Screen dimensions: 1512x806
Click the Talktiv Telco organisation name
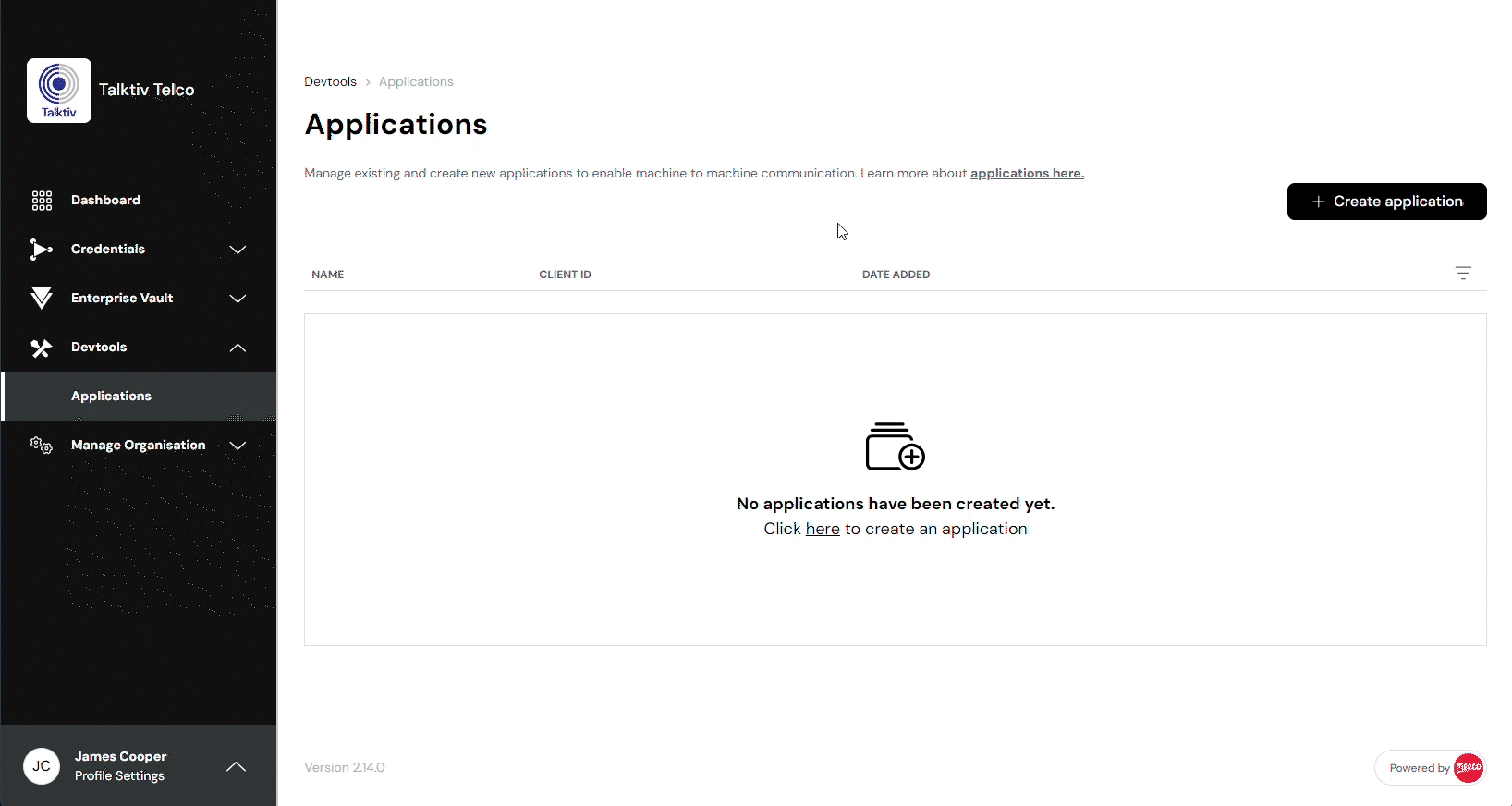pos(146,90)
